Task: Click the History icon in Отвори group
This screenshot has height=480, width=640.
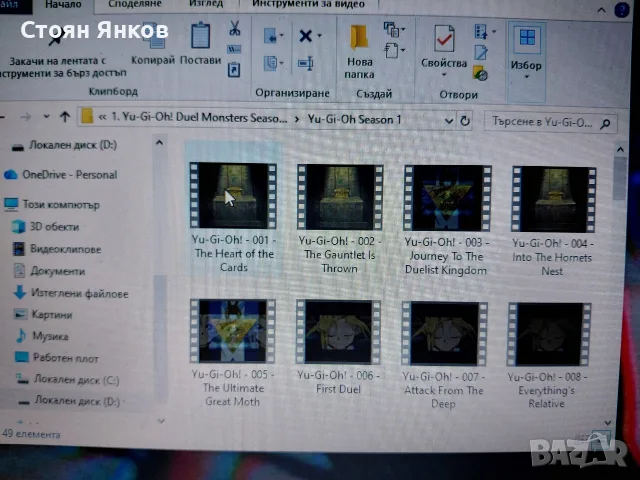Action: click(480, 73)
